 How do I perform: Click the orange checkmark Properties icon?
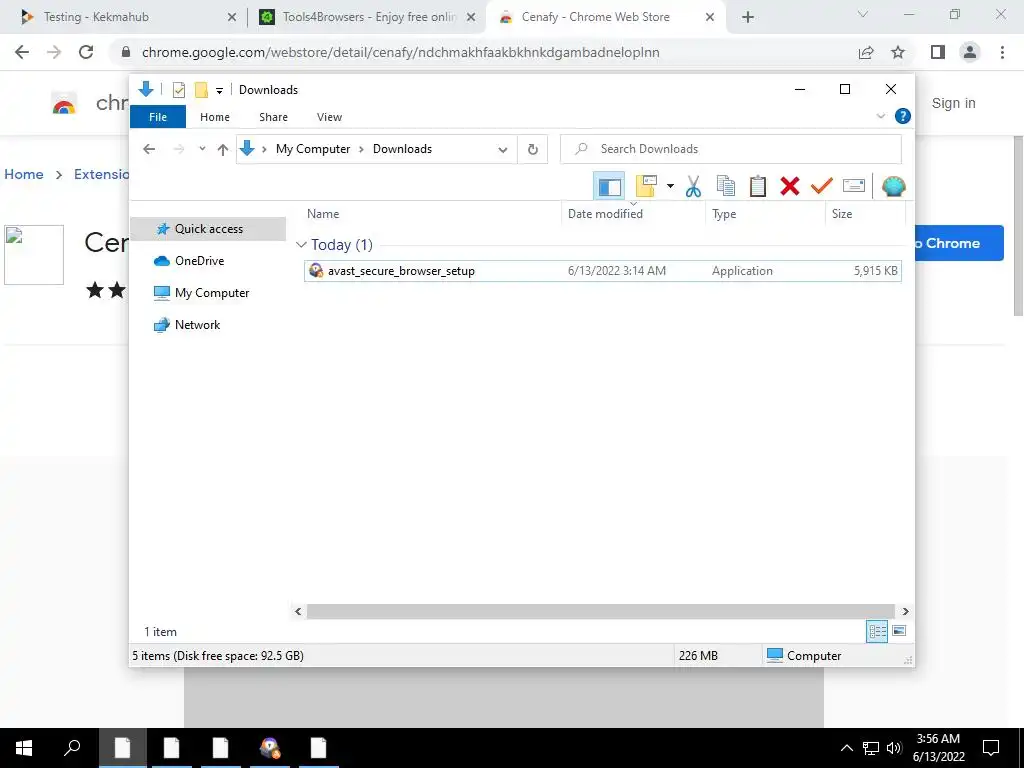point(822,187)
